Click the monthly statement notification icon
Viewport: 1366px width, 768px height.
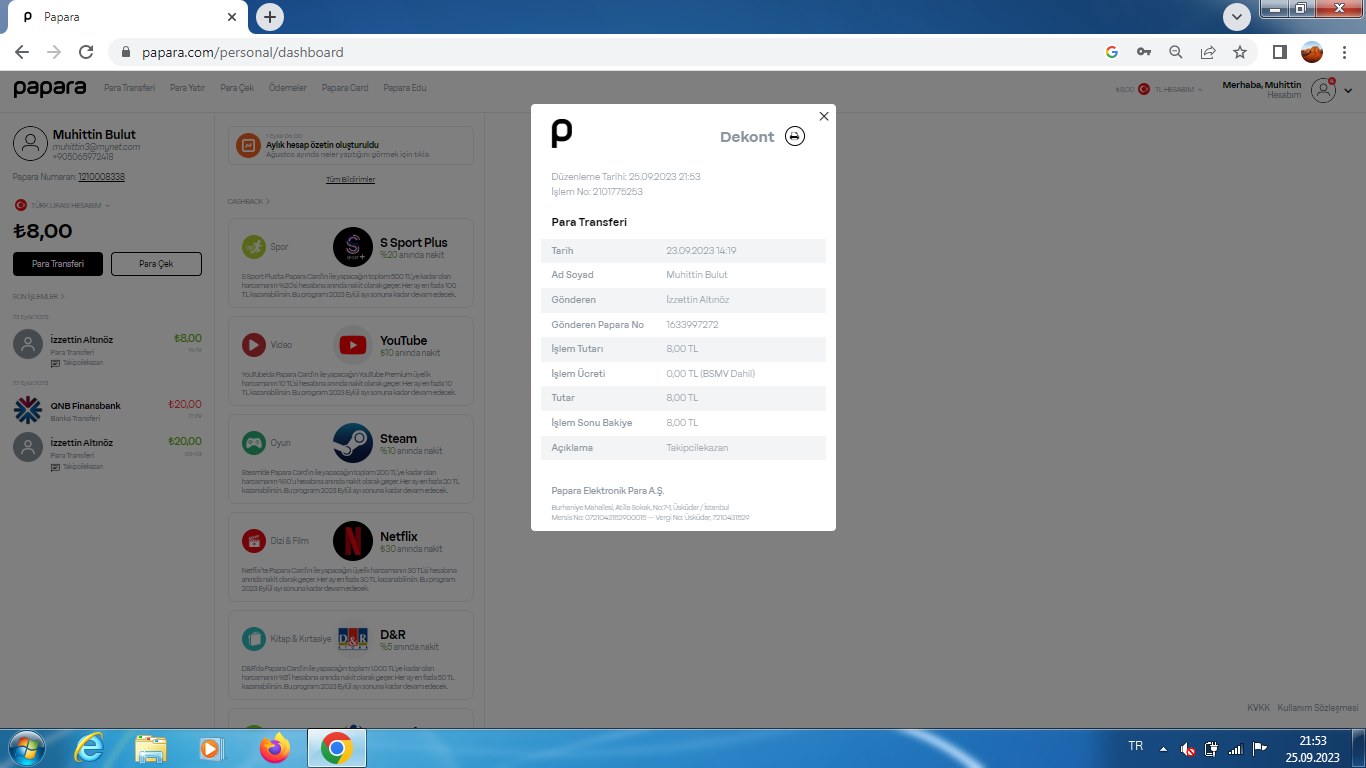pos(247,146)
